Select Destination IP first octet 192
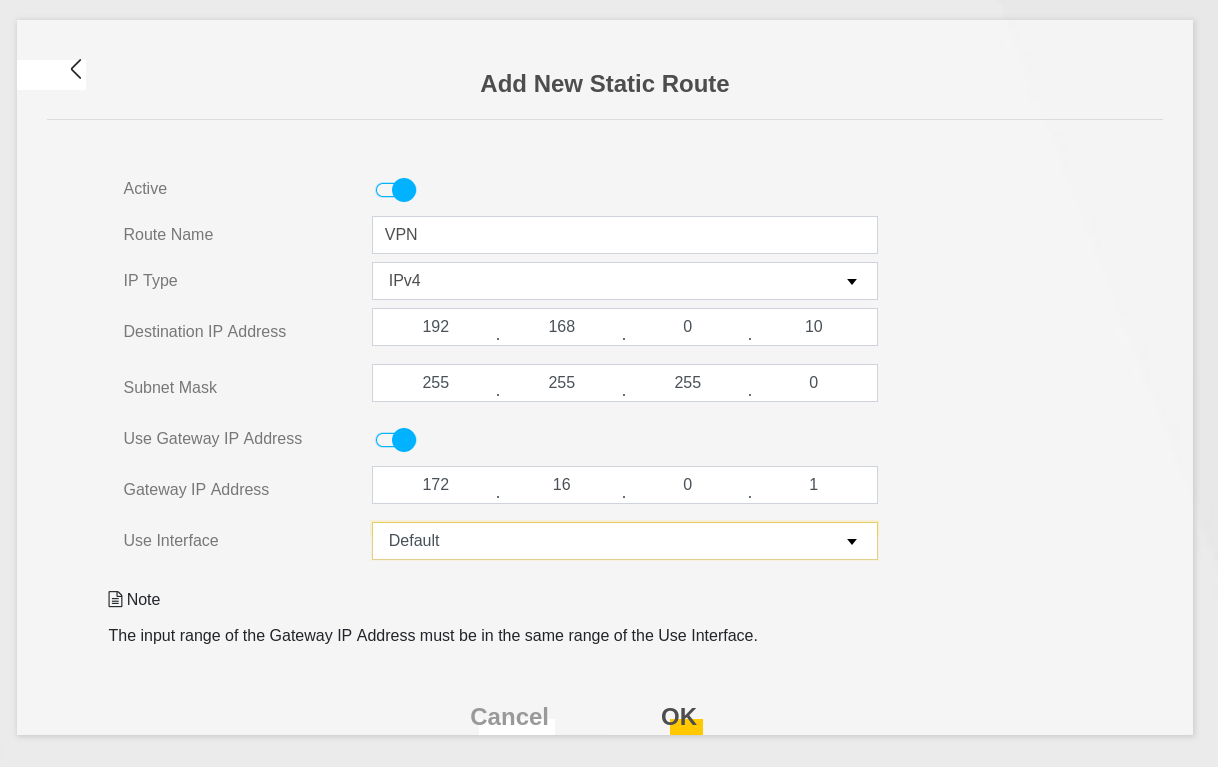 point(435,327)
